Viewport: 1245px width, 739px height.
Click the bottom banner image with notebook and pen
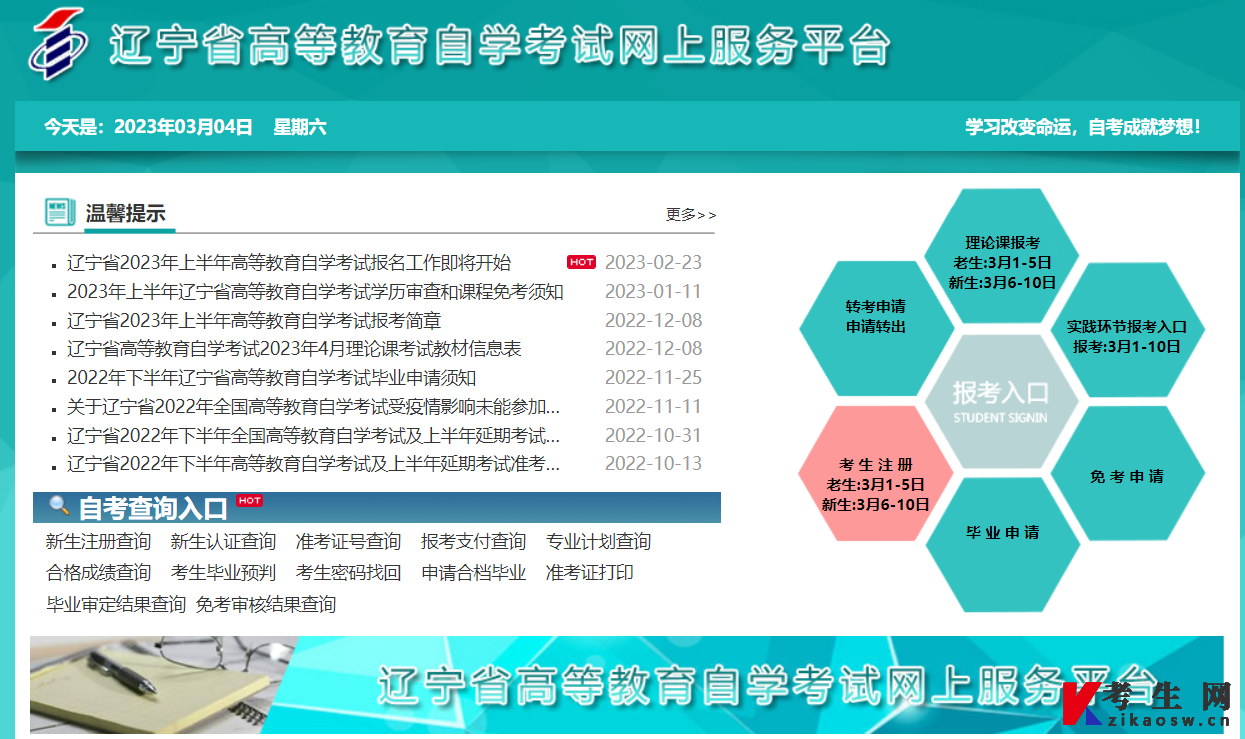point(627,685)
